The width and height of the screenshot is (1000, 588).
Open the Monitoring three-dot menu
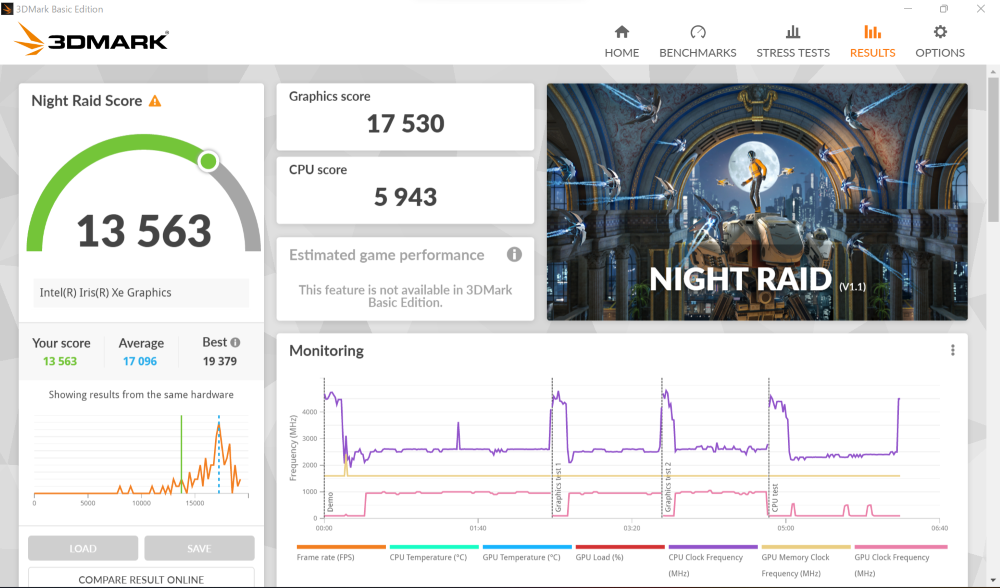tap(953, 350)
